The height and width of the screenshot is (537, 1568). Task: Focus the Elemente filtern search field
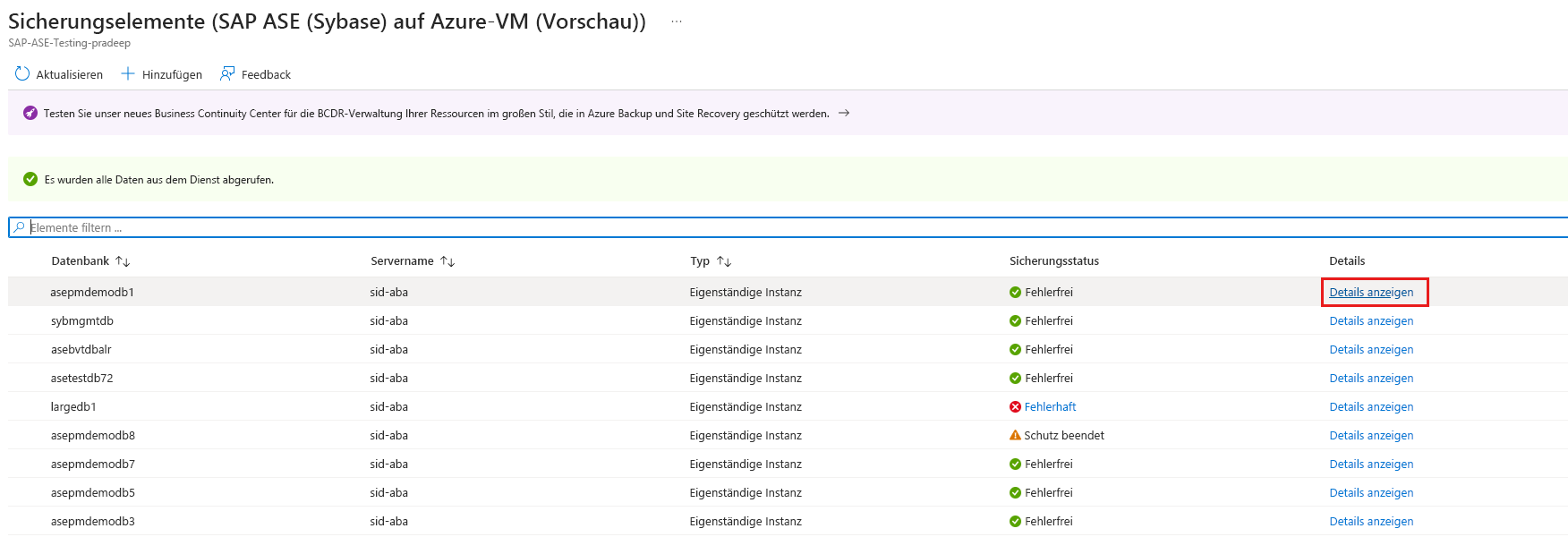[788, 227]
